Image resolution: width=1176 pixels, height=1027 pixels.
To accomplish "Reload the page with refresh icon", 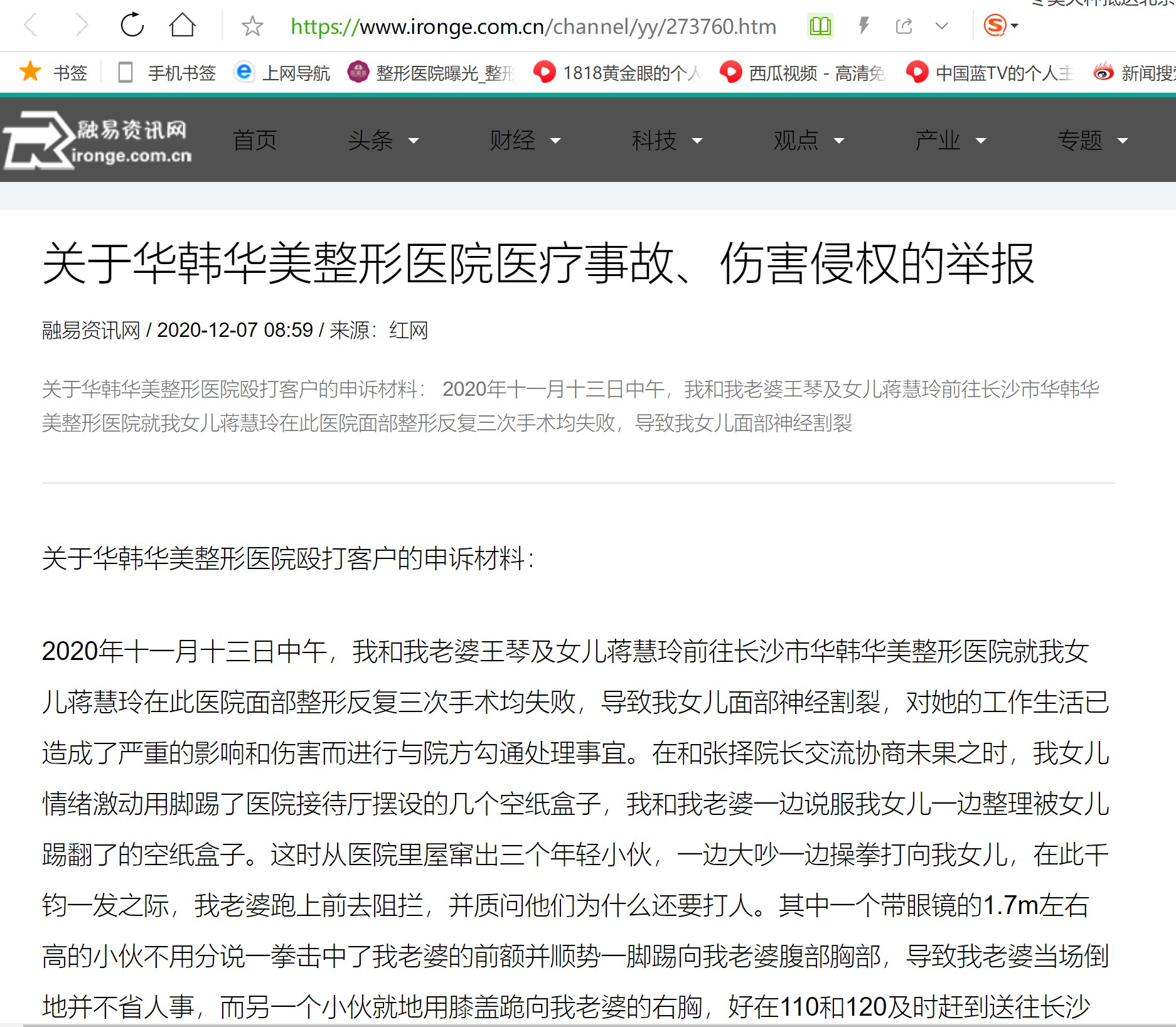I will tap(132, 25).
